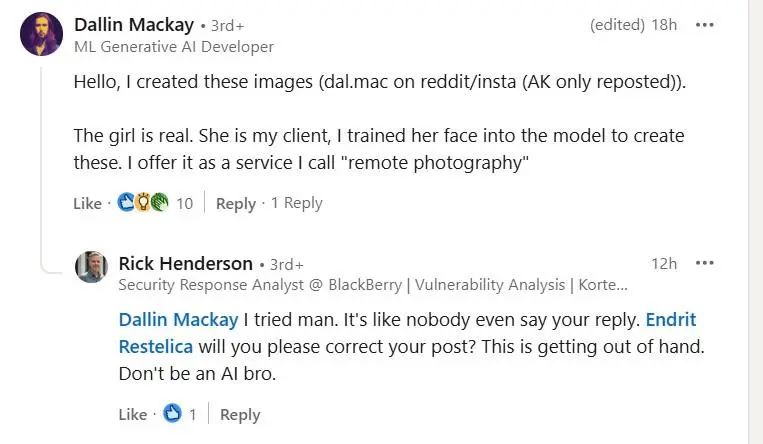Click the thumbs-up reaction icon on Rick's reply

click(x=172, y=413)
